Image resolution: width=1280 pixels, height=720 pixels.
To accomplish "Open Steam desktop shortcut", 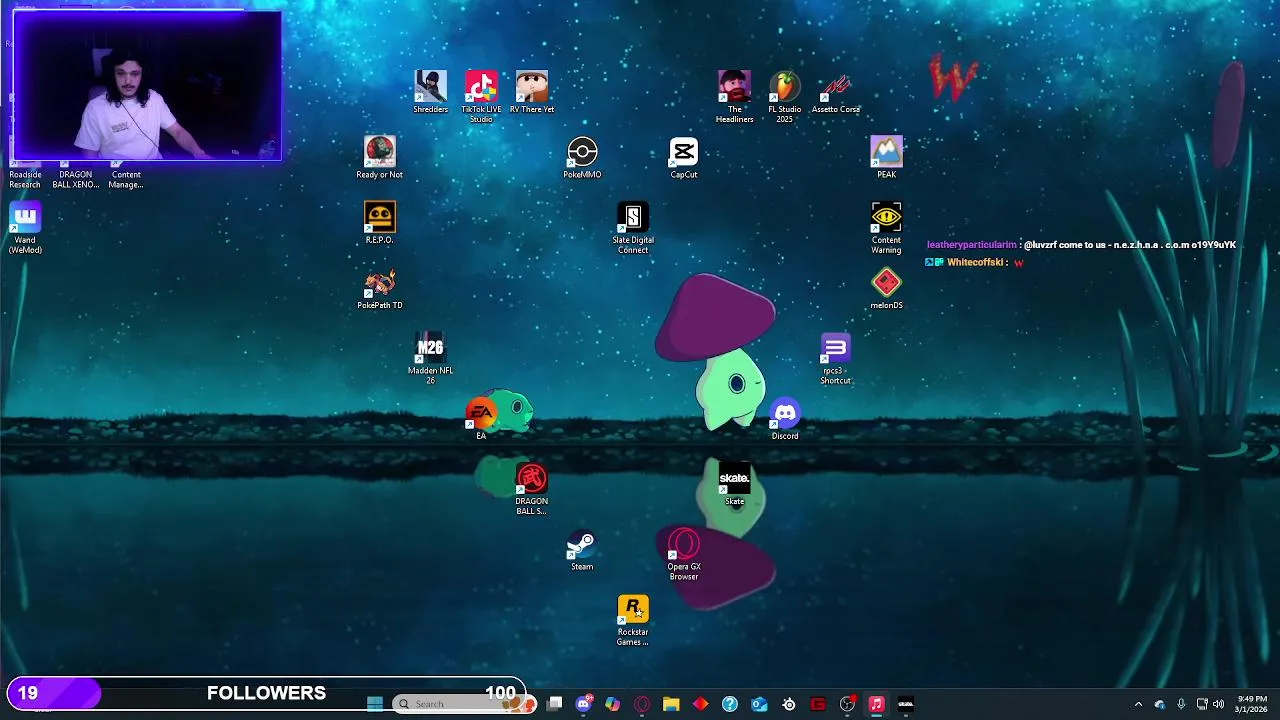I will click(582, 550).
